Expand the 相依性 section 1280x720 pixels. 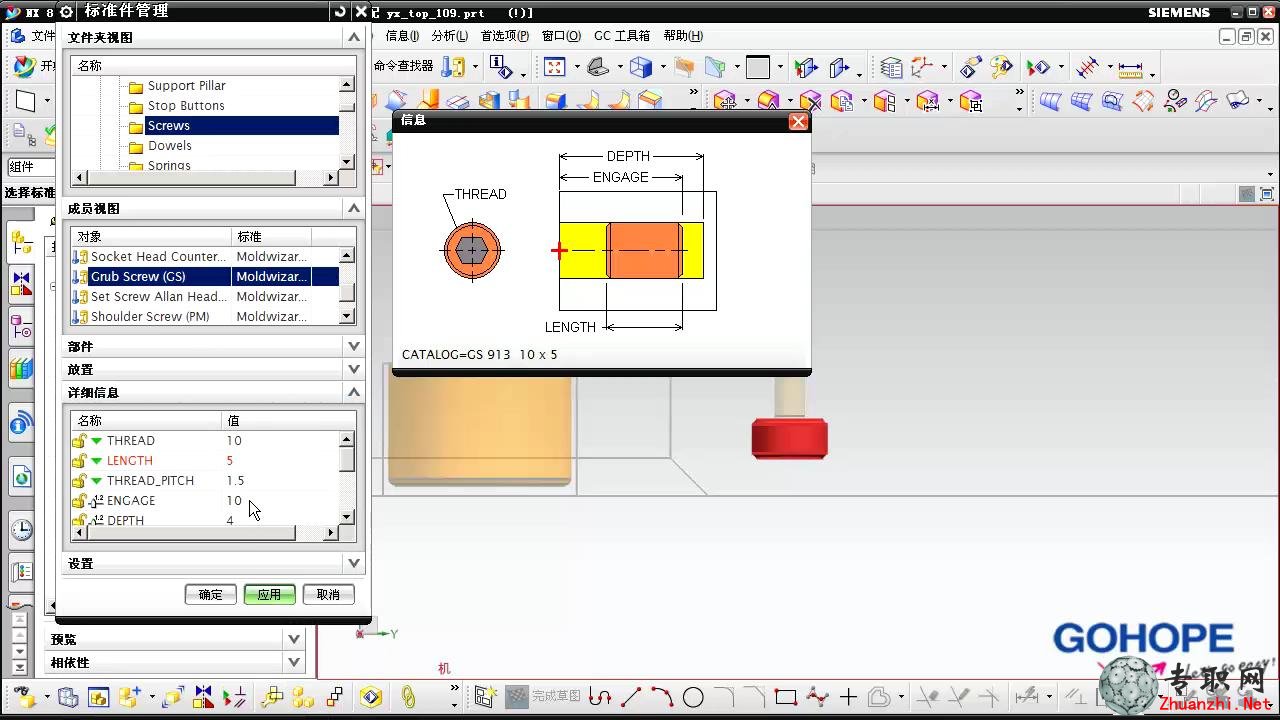click(294, 662)
